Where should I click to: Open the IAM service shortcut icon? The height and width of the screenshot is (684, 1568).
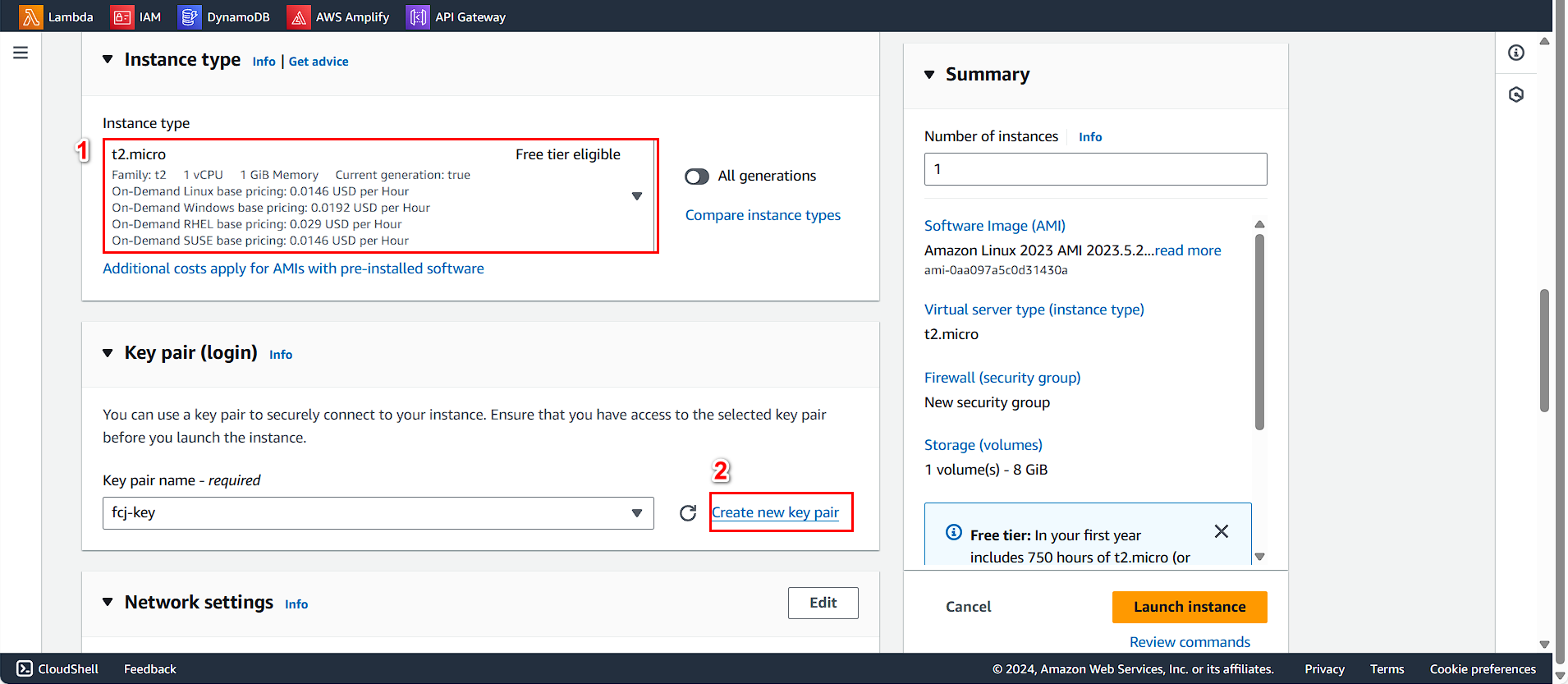122,16
